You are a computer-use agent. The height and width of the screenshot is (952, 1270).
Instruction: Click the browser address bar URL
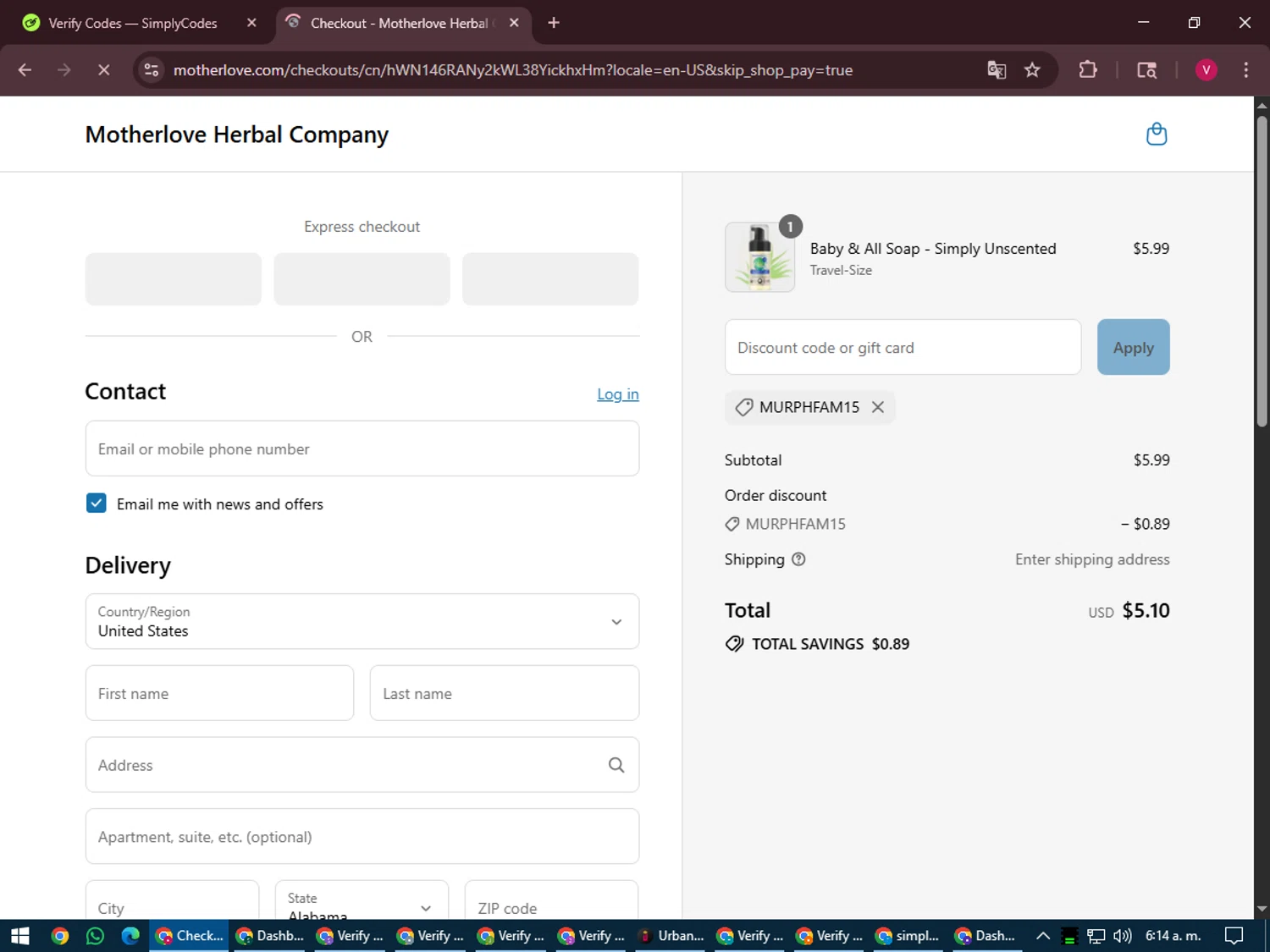tap(513, 70)
